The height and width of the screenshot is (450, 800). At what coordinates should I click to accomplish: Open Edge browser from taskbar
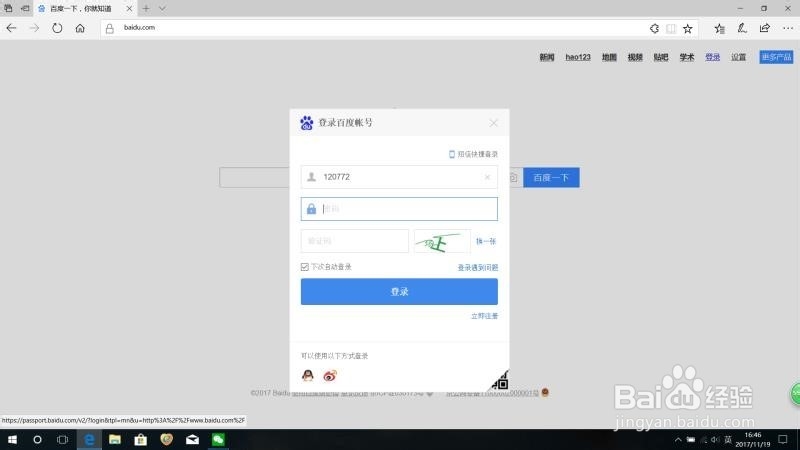point(89,439)
